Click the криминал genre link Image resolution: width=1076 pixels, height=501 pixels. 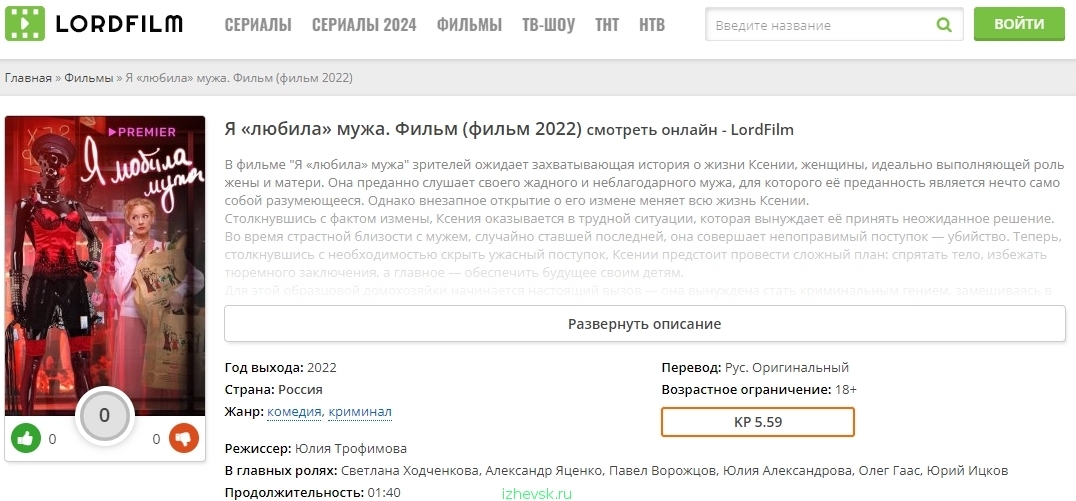click(360, 412)
